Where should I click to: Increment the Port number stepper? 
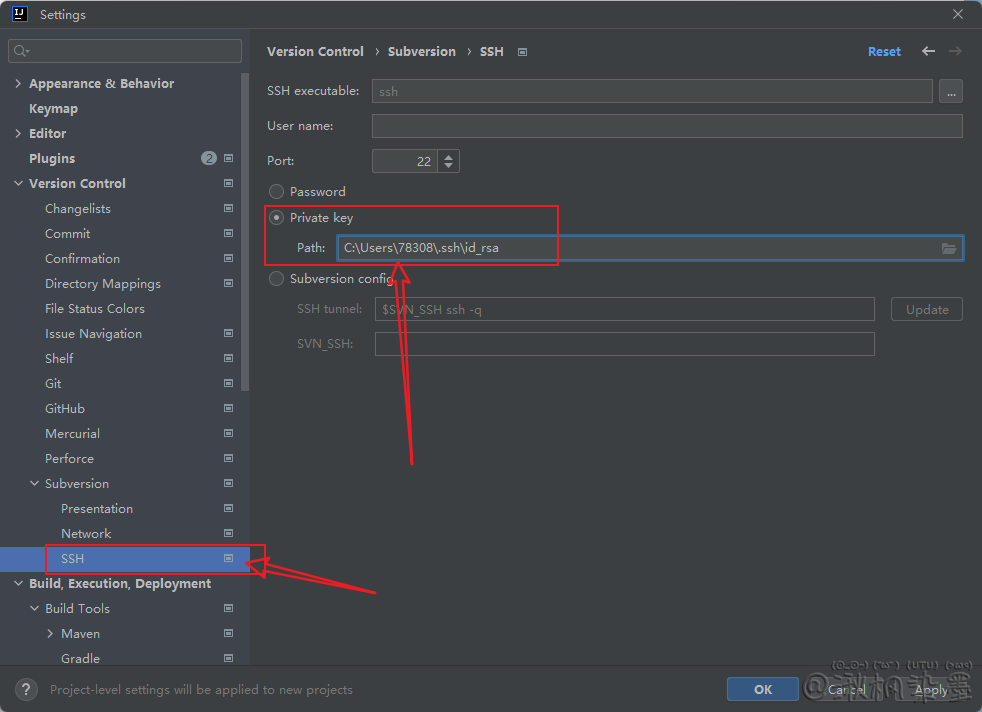tap(449, 156)
